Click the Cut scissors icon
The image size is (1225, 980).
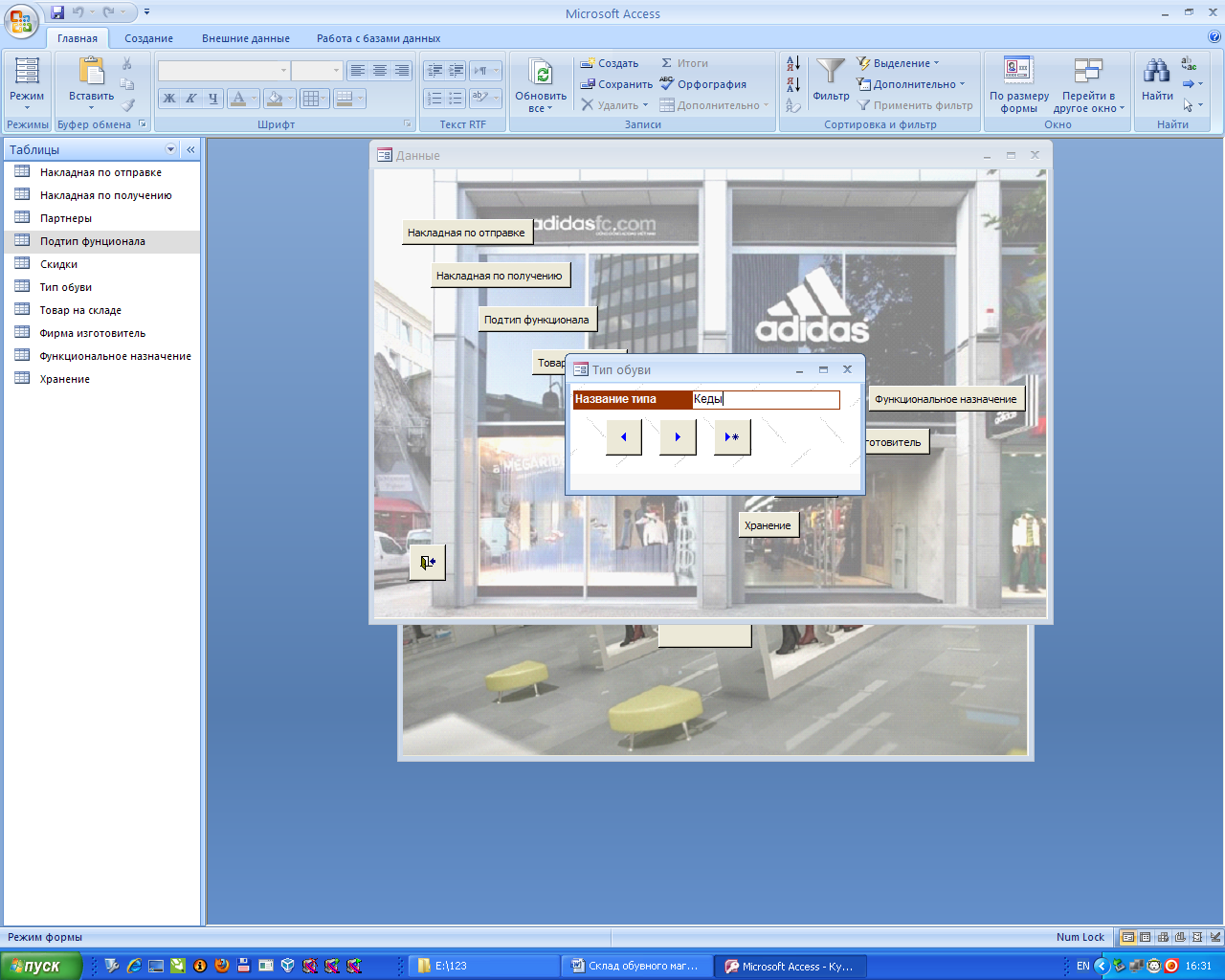point(127,63)
